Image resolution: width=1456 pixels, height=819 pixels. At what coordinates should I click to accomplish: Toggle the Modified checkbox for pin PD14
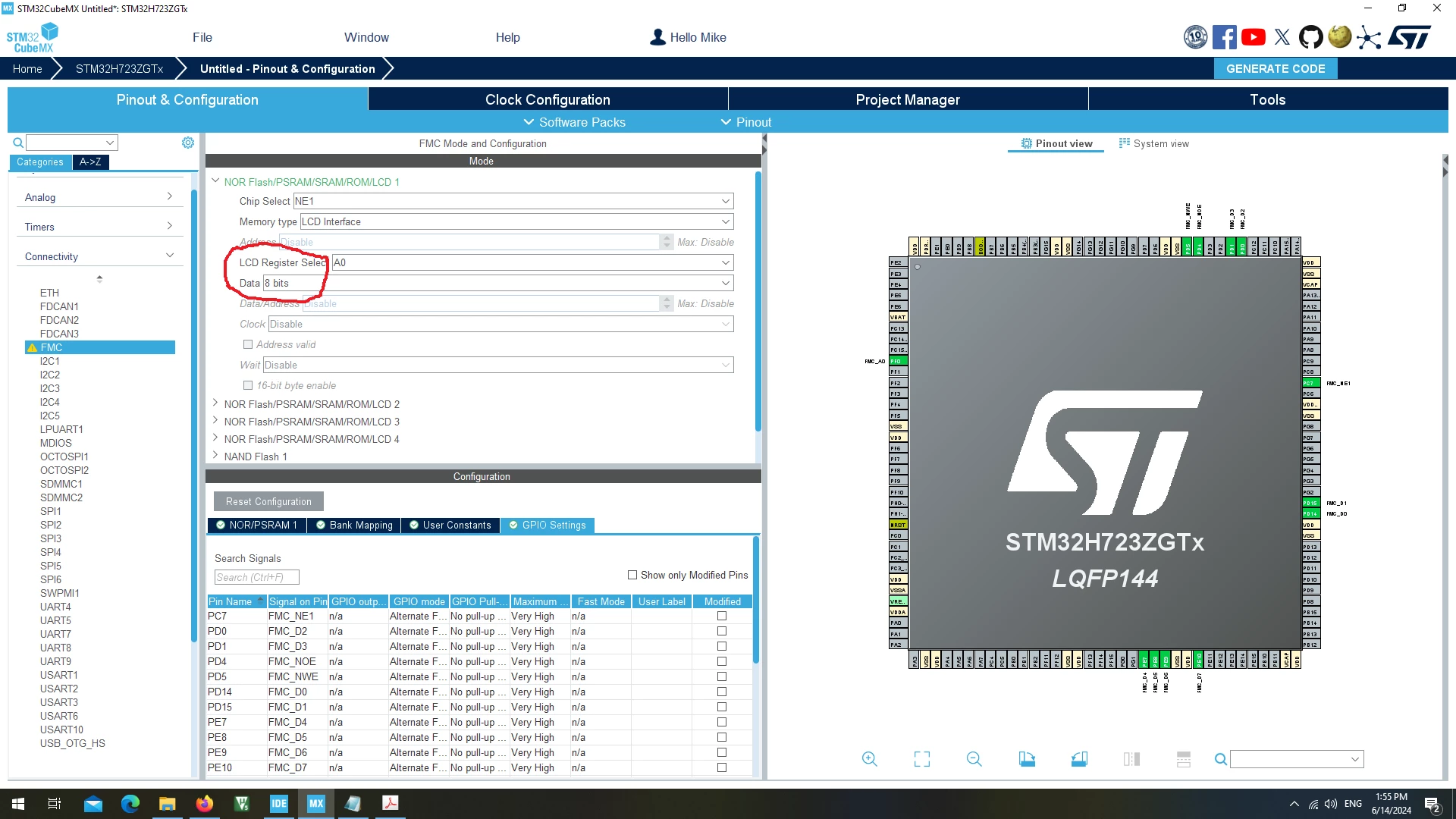tap(722, 692)
